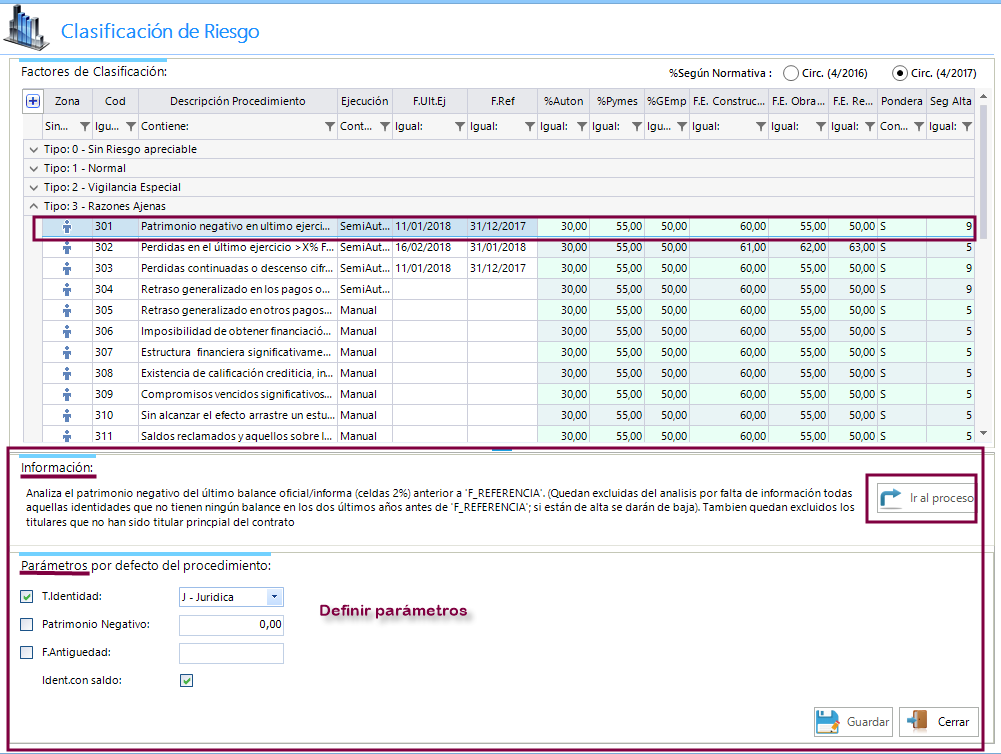Click the person icon in row 309
The width and height of the screenshot is (1001, 754).
point(67,395)
